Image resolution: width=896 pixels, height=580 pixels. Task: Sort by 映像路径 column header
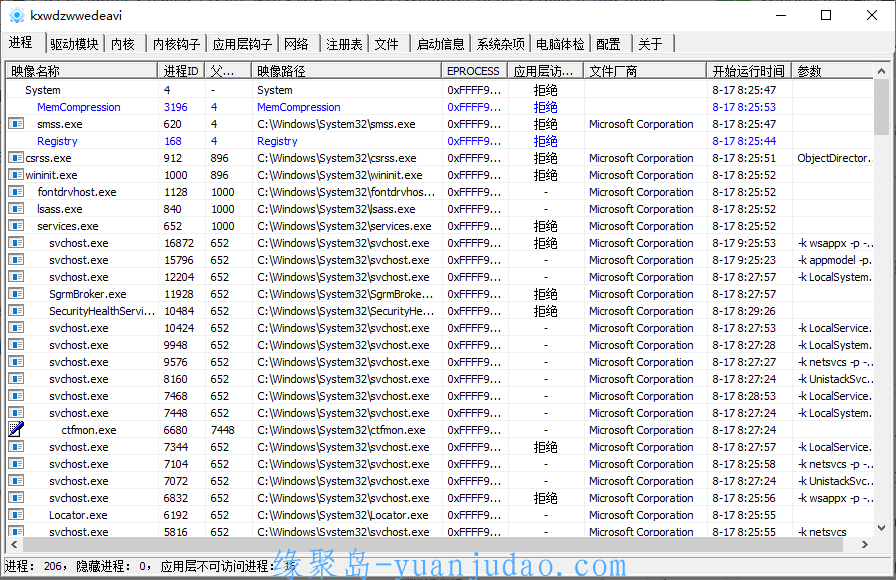[346, 71]
